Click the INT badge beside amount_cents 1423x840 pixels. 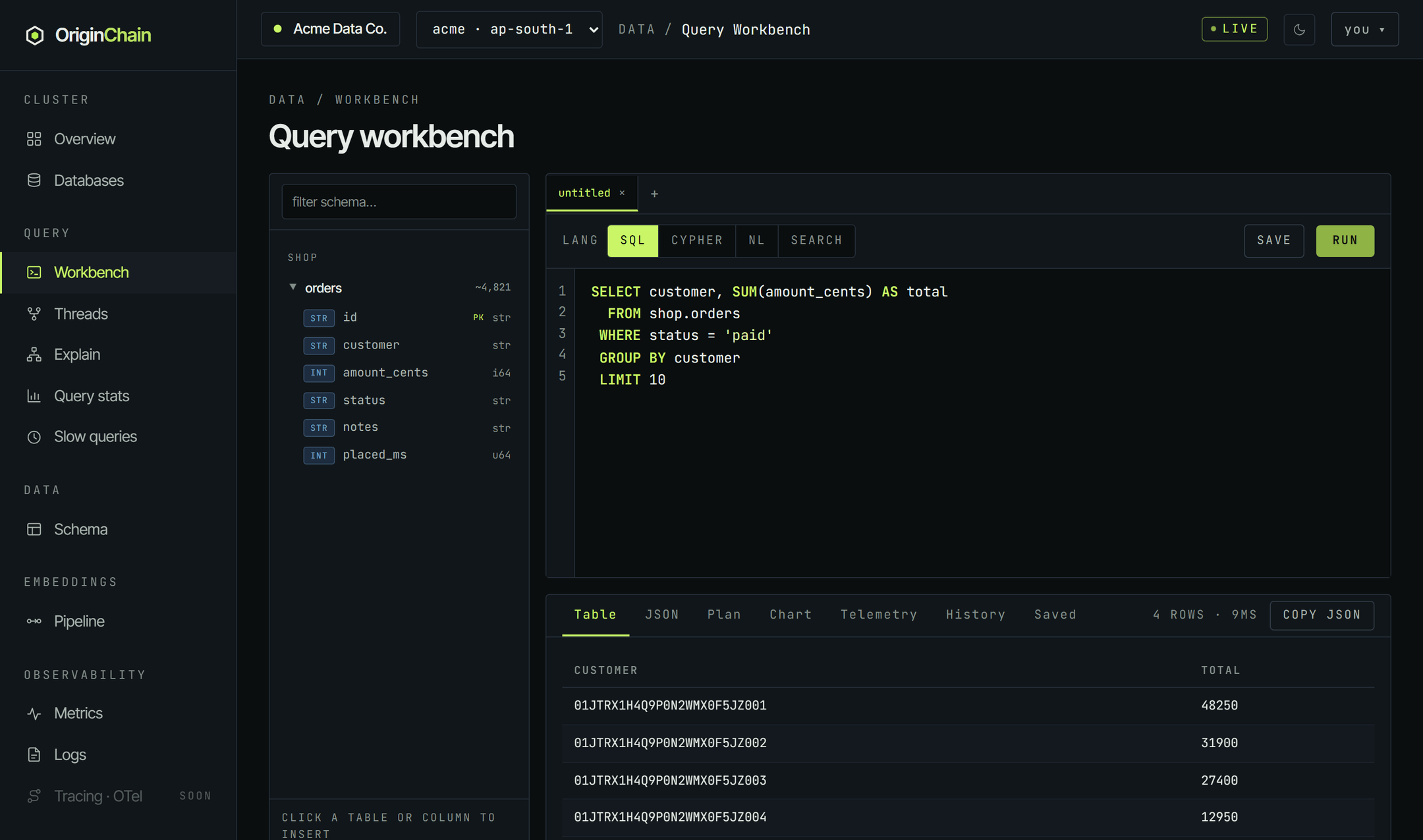pos(319,373)
